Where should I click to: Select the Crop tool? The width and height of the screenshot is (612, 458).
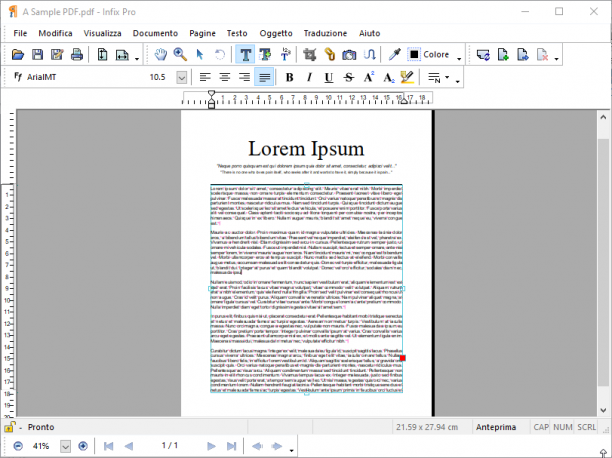click(x=310, y=55)
